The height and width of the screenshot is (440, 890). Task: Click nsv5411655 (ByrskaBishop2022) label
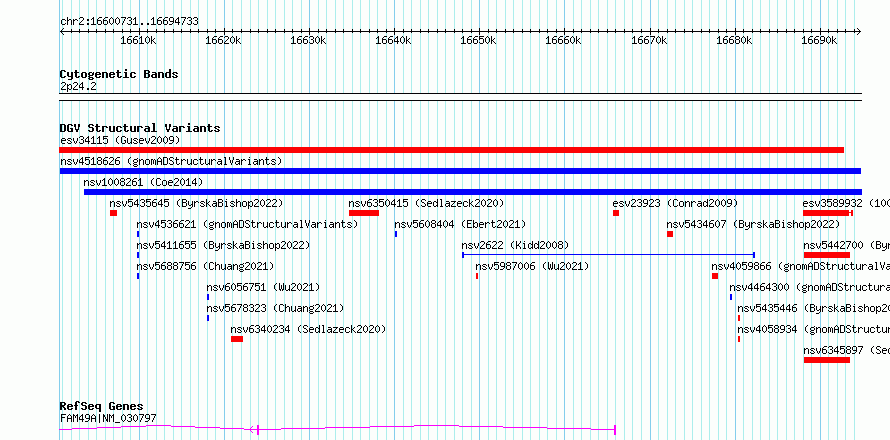coord(223,245)
